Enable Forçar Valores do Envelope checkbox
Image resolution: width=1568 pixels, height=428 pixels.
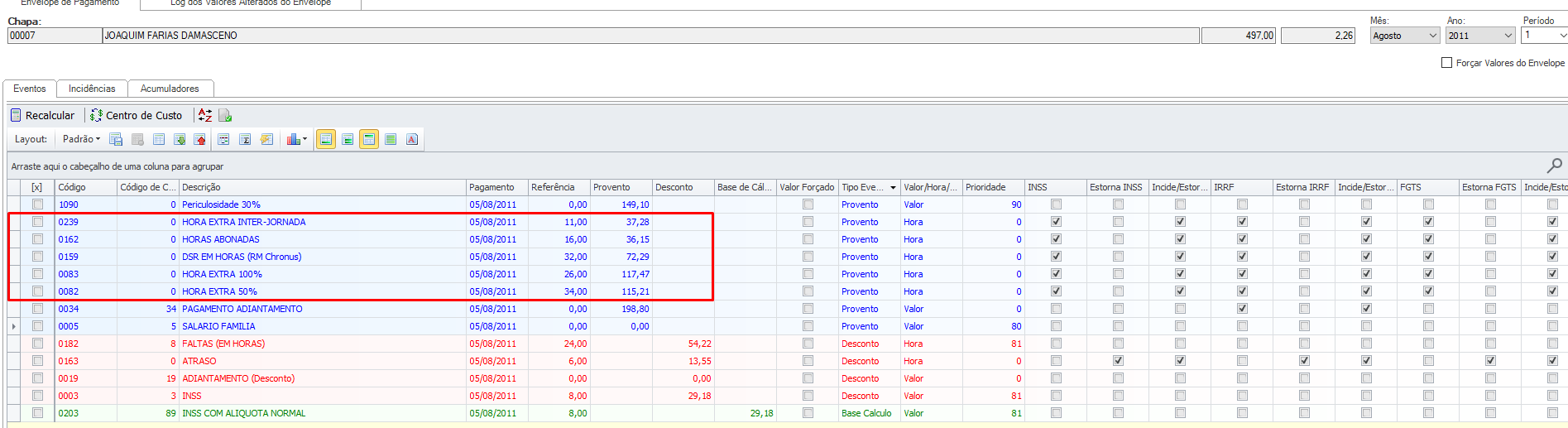(x=1446, y=63)
